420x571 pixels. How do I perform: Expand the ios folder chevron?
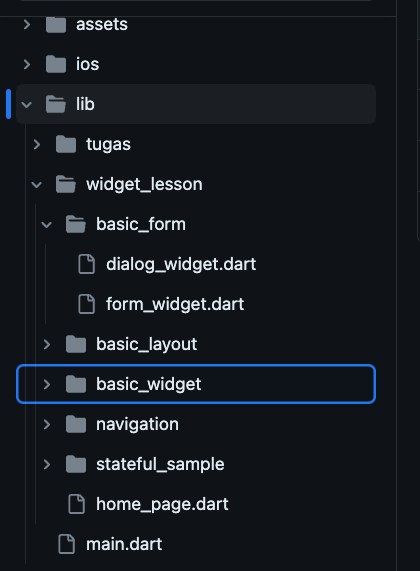[x=27, y=64]
